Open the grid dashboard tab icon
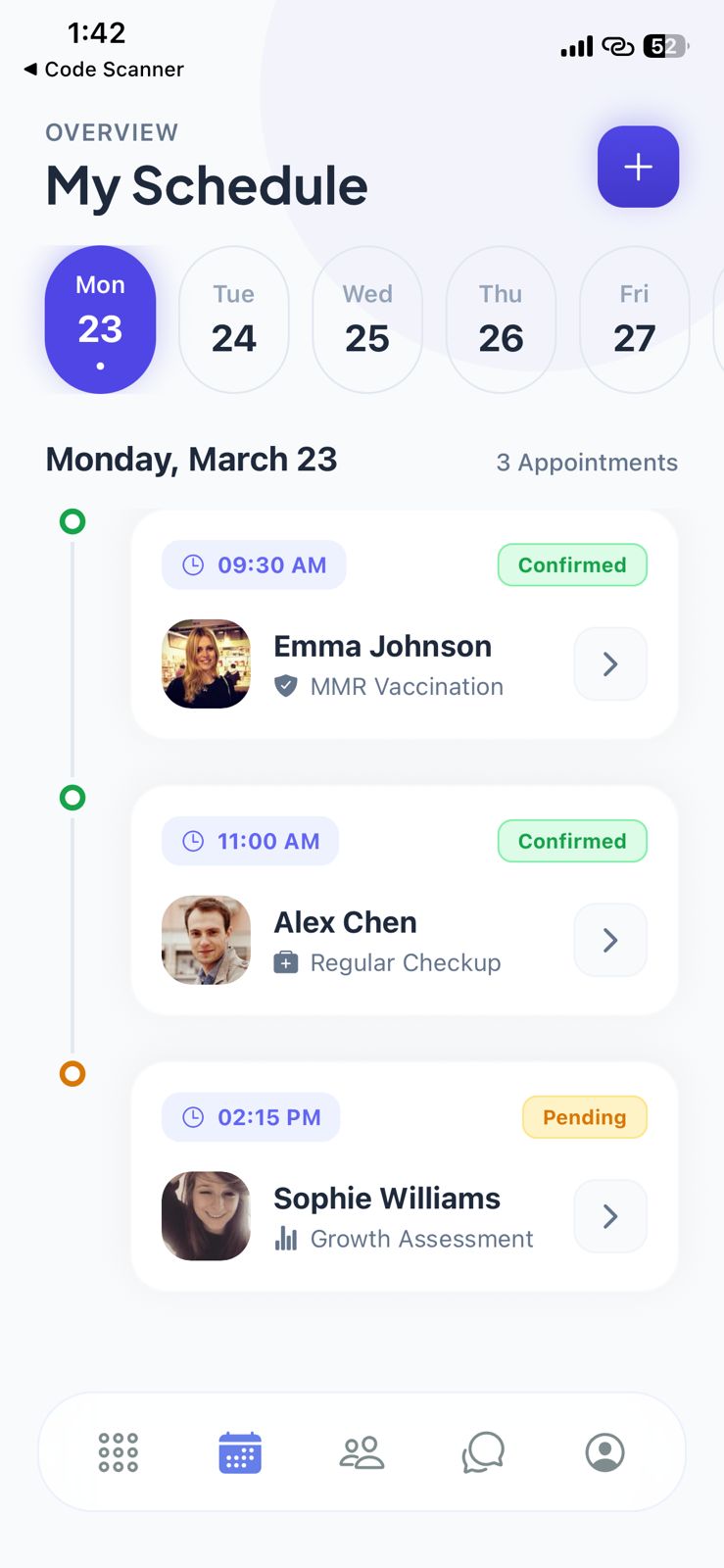Viewport: 724px width, 1568px height. (119, 1452)
